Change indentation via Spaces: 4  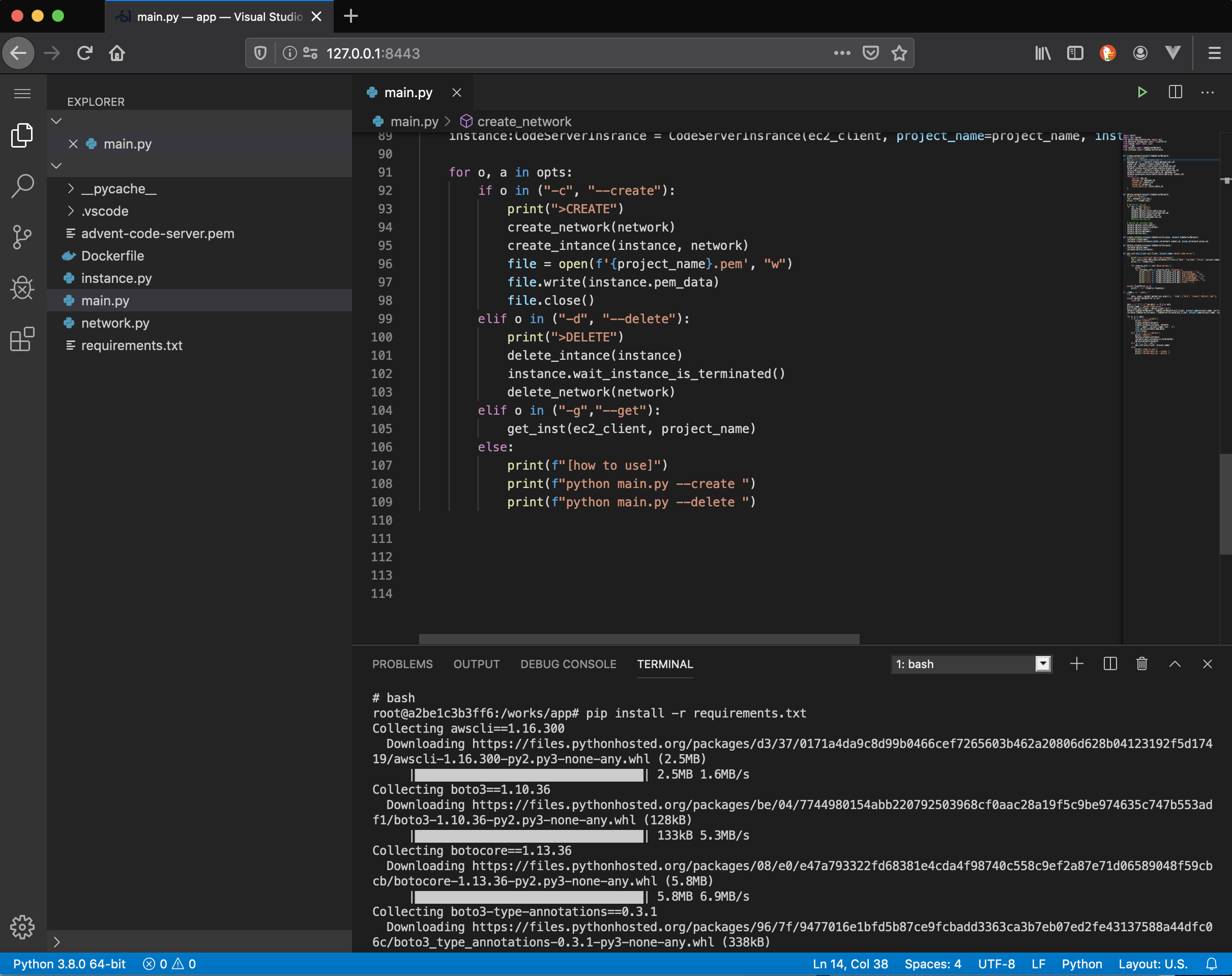click(x=933, y=964)
